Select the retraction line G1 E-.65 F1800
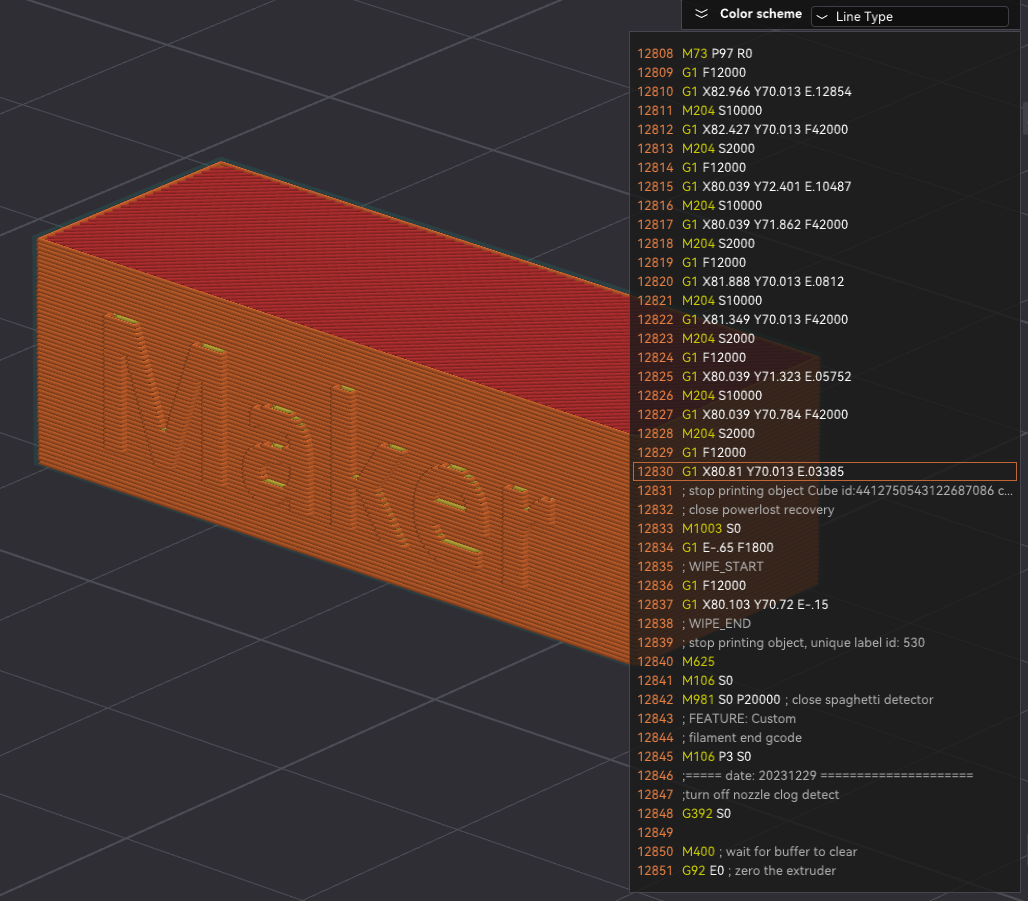Image resolution: width=1028 pixels, height=901 pixels. pos(727,548)
